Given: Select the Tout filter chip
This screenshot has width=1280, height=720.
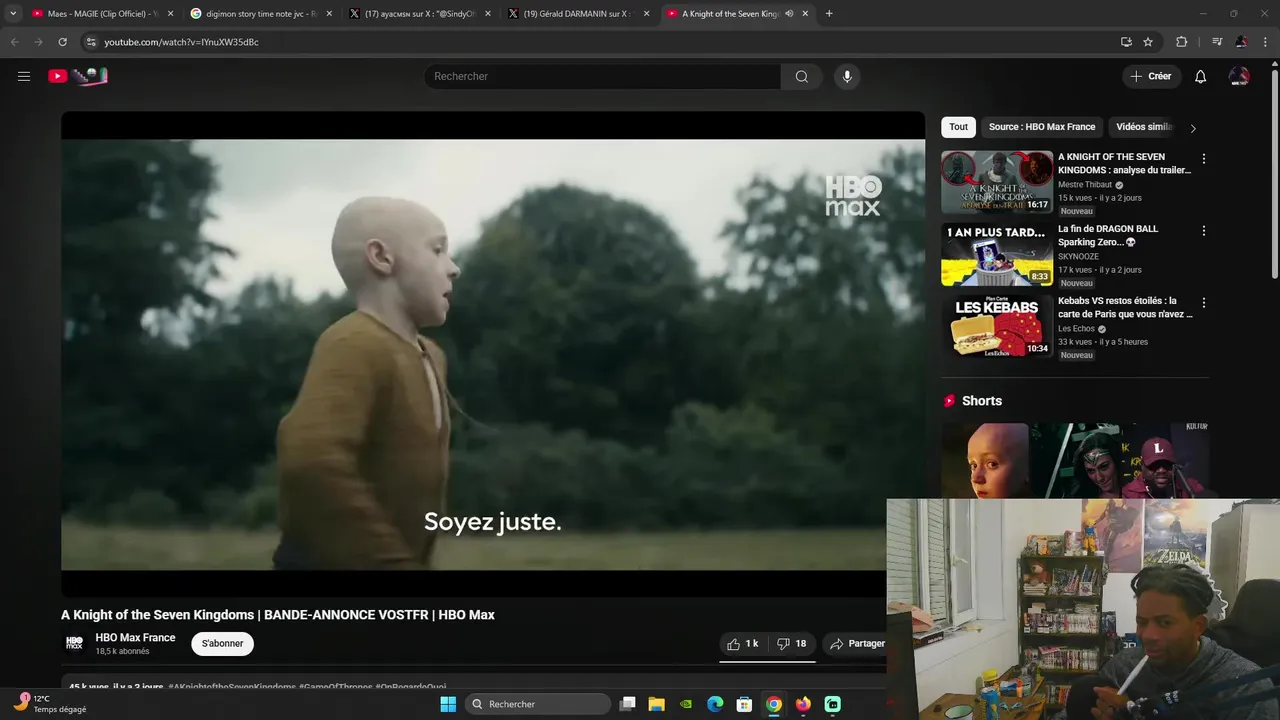Looking at the screenshot, I should pyautogui.click(x=958, y=127).
